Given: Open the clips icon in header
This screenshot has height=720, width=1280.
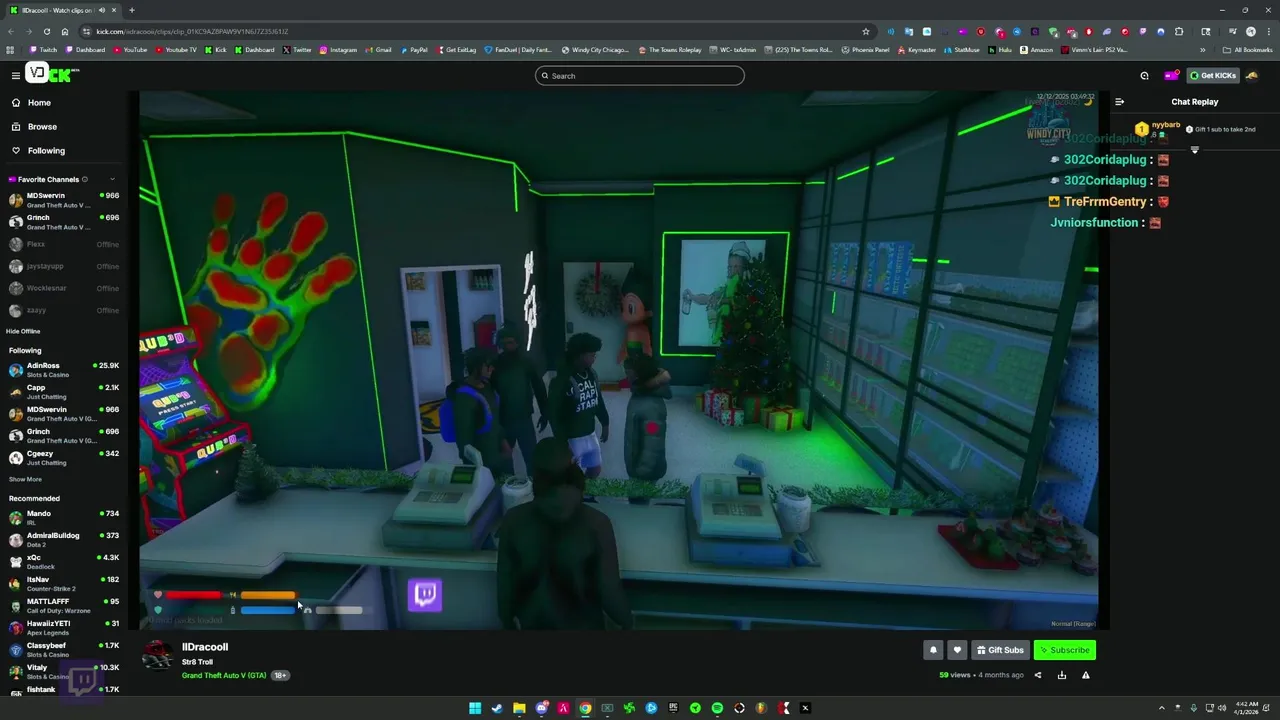Looking at the screenshot, I should coord(1144,76).
